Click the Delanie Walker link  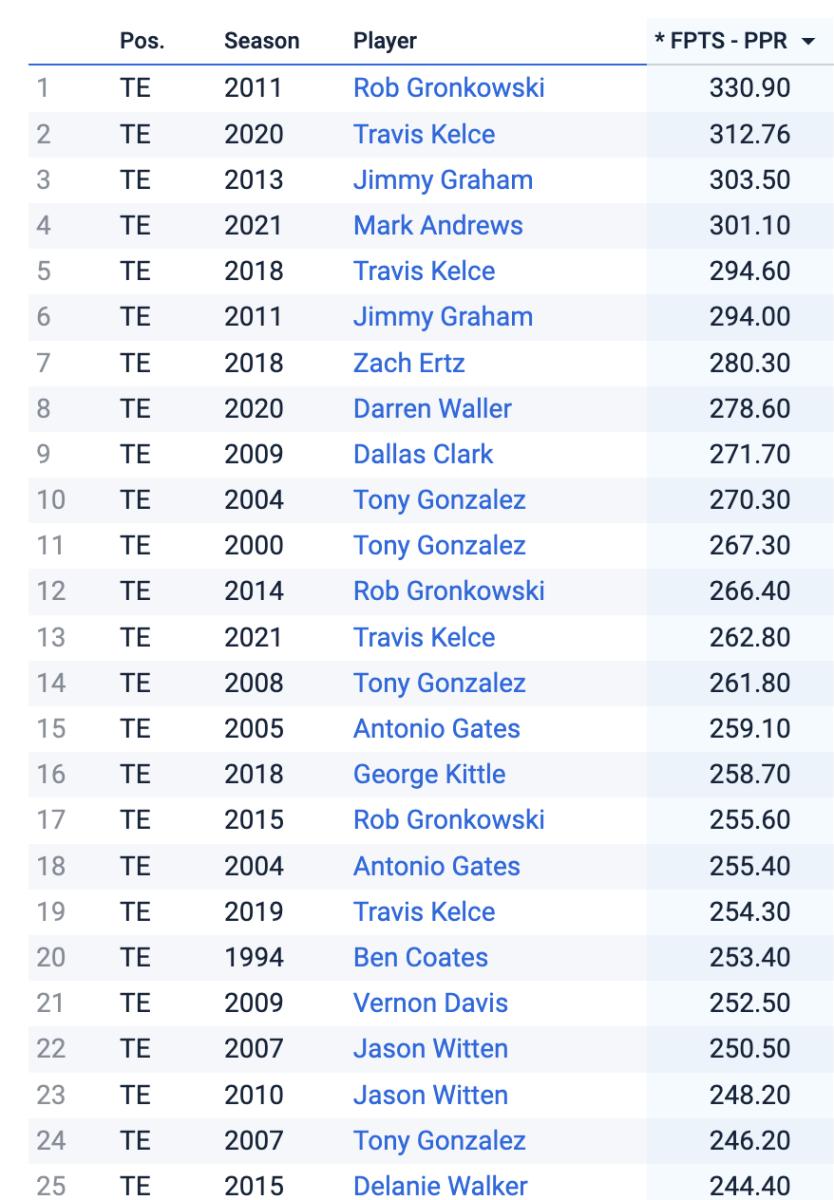tap(440, 1186)
